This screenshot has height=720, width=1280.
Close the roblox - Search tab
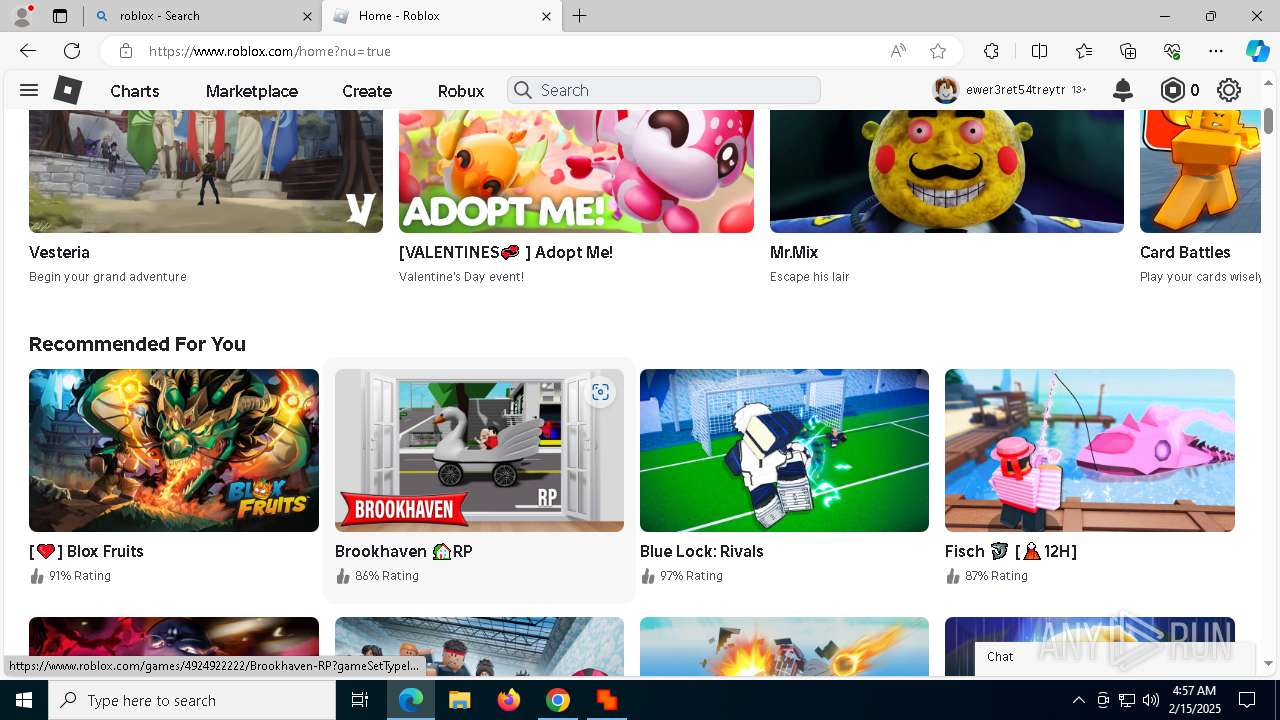[x=307, y=16]
